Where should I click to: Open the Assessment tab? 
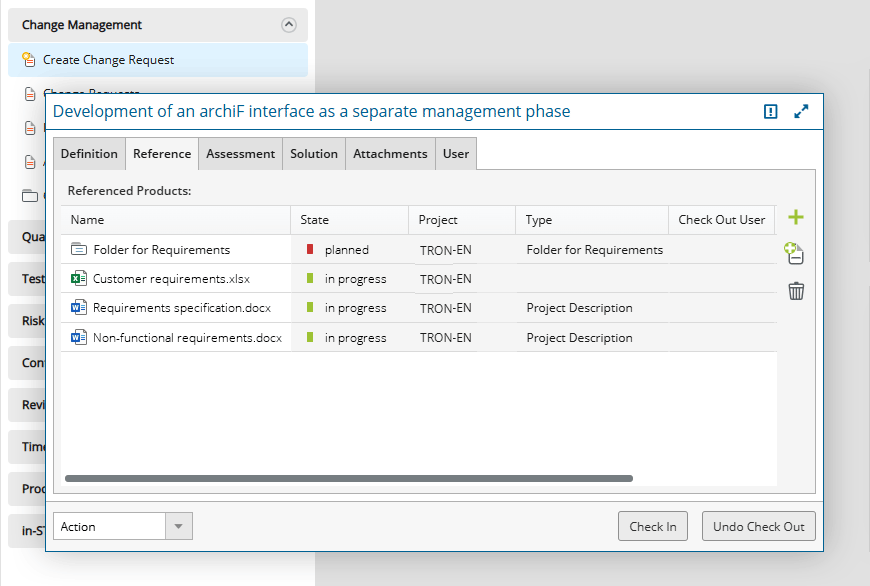point(240,154)
